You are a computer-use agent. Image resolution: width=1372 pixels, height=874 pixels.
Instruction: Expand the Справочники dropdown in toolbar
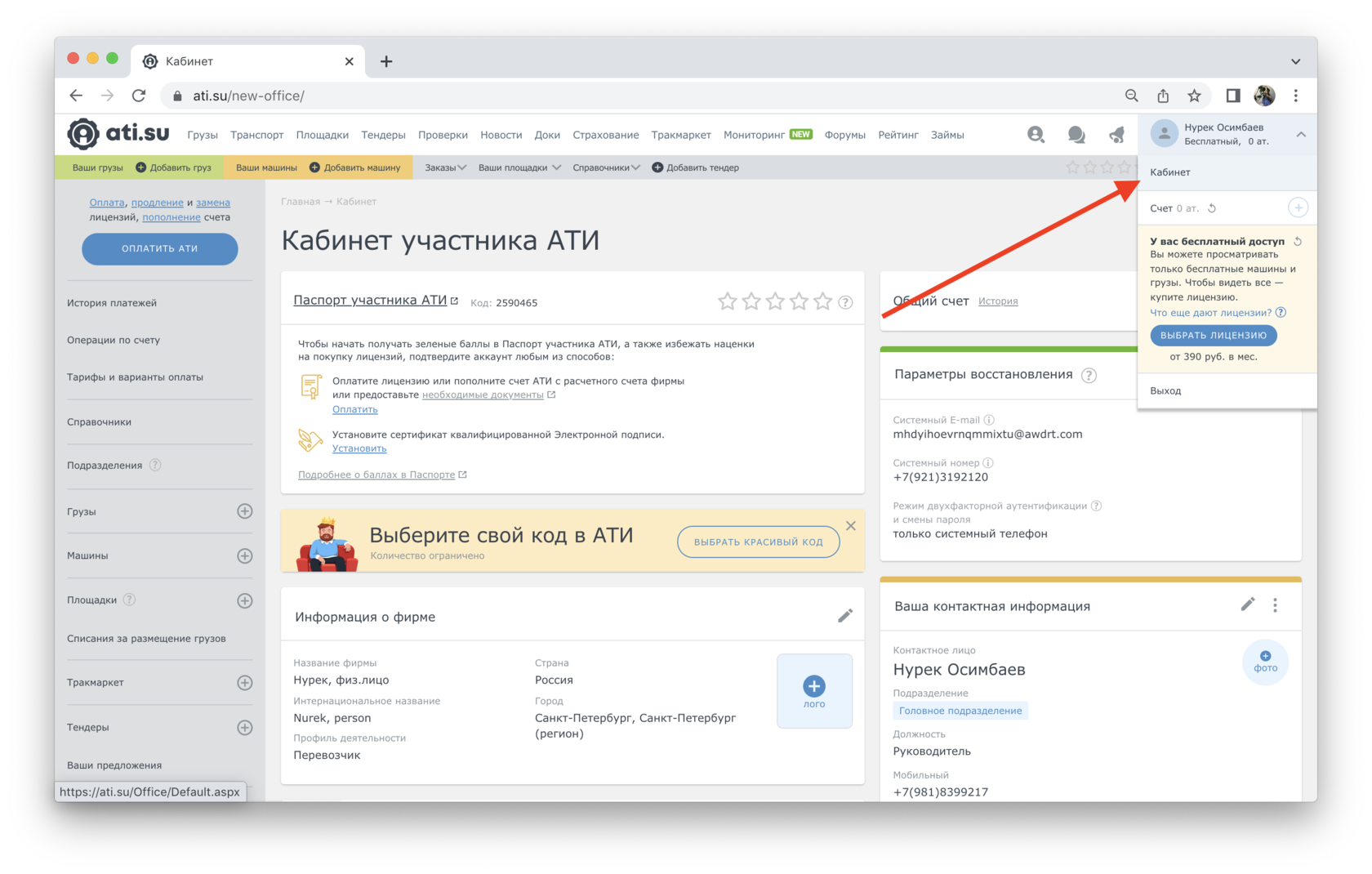coord(606,167)
